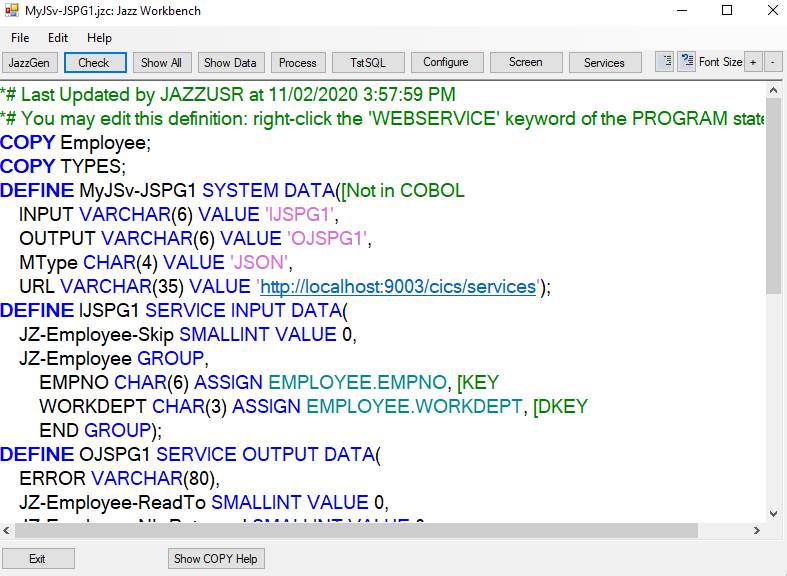Image resolution: width=787 pixels, height=576 pixels.
Task: Click the TstSQL button
Action: pos(368,63)
